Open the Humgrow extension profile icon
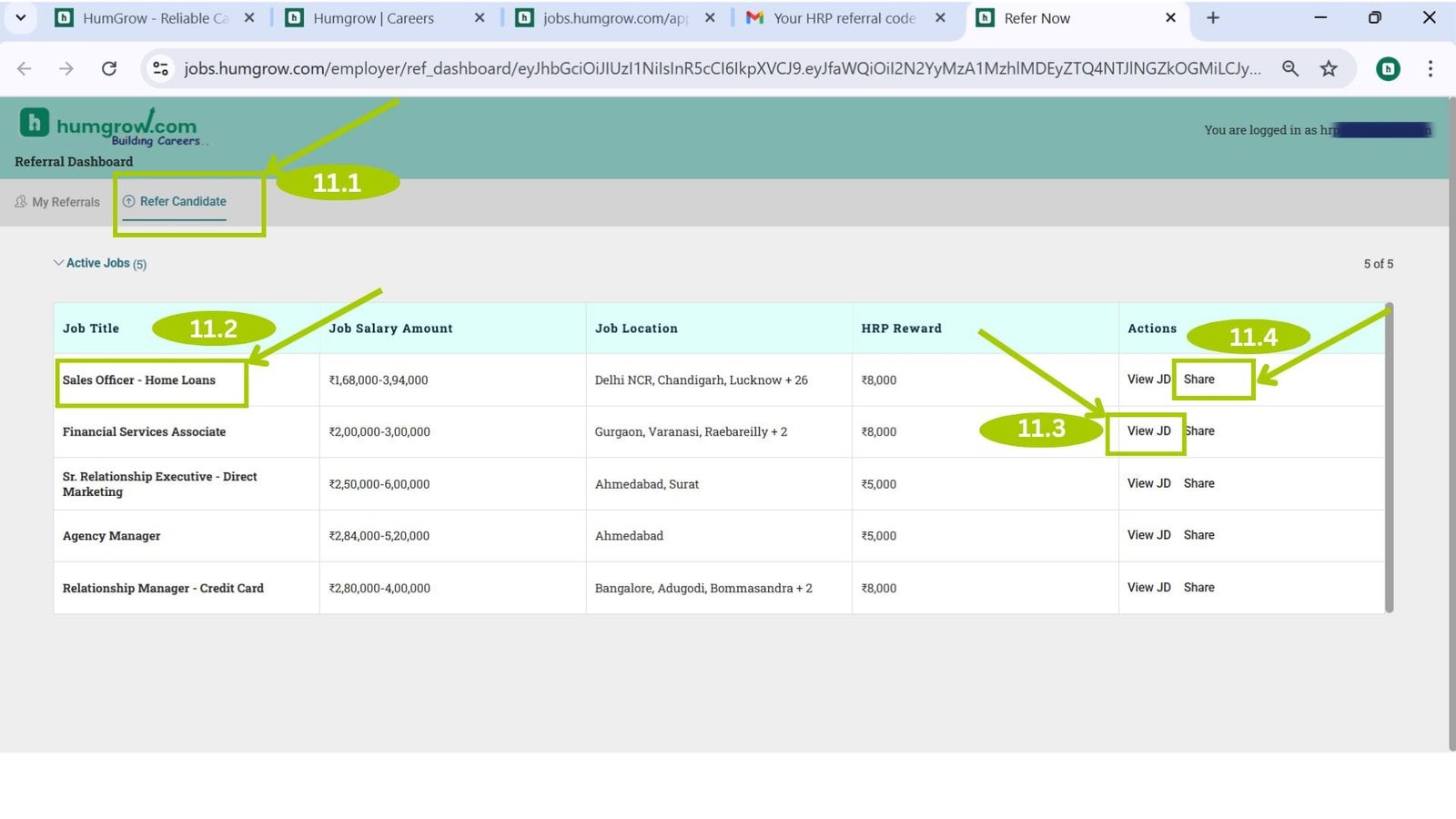The height and width of the screenshot is (819, 1456). [x=1388, y=68]
